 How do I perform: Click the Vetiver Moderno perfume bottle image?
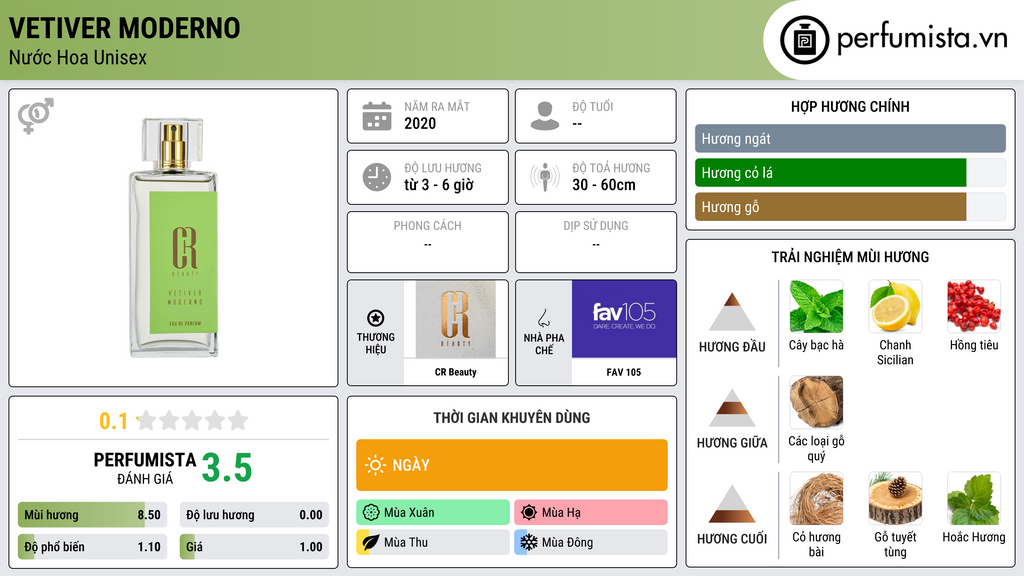tap(173, 238)
